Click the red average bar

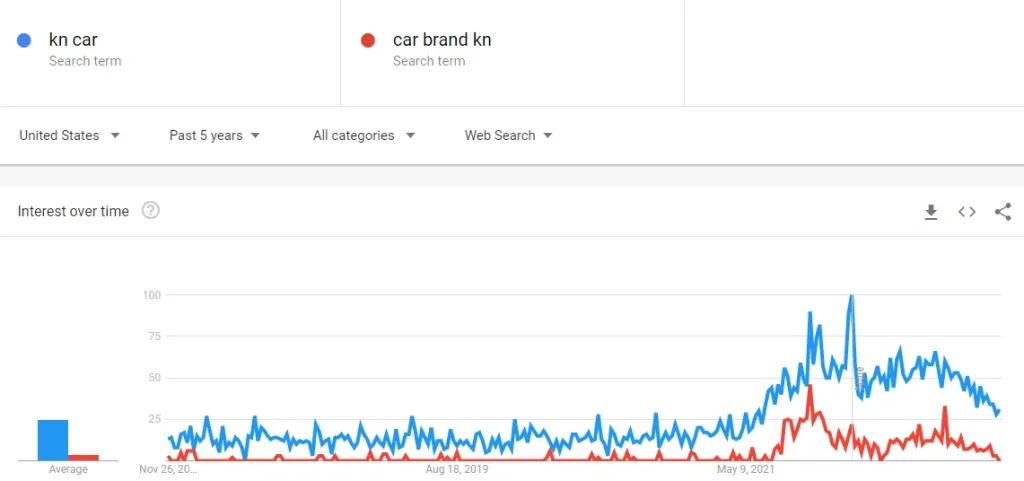(x=84, y=457)
